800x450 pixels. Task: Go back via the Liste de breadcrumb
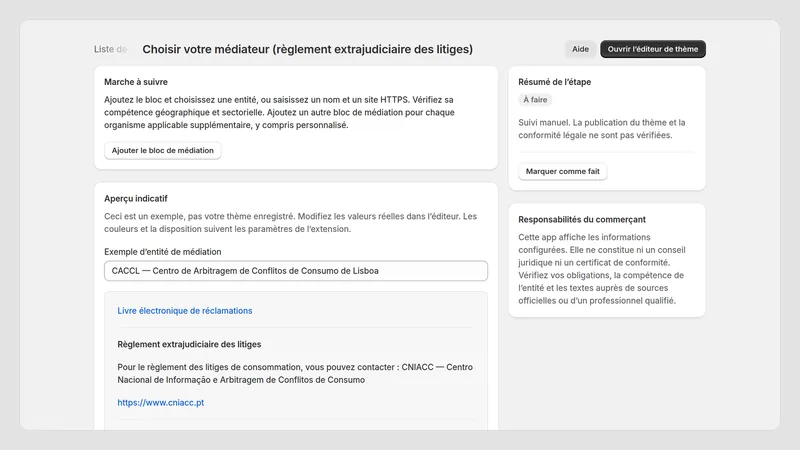(x=110, y=49)
